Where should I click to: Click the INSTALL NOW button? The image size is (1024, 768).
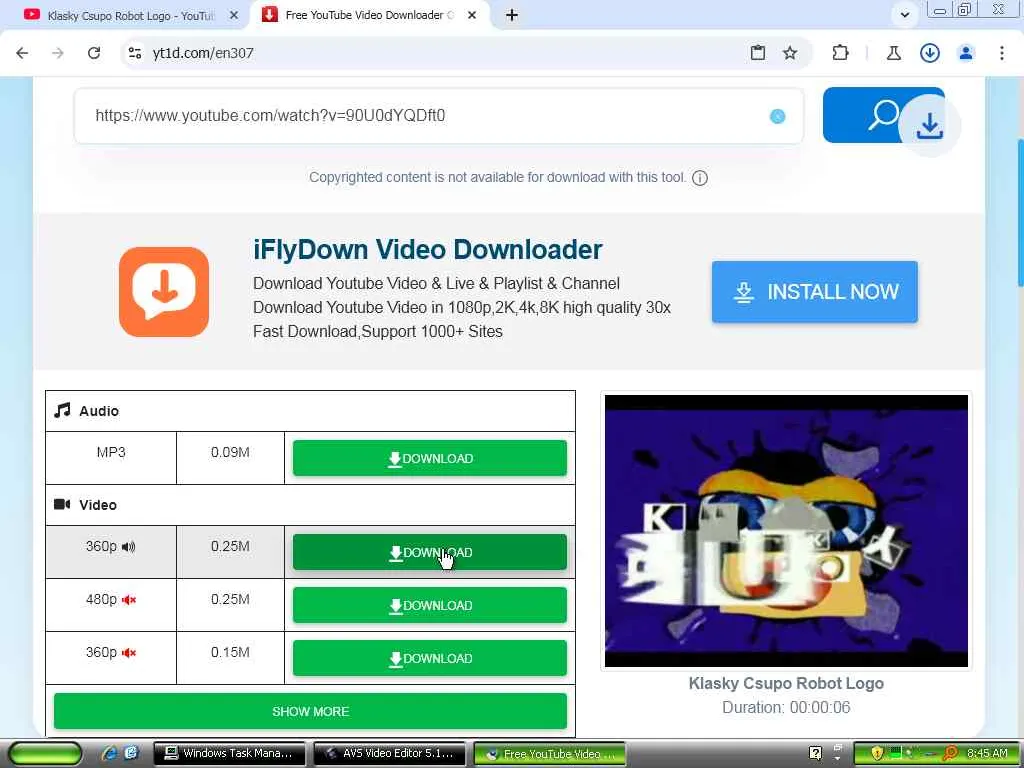[x=814, y=292]
